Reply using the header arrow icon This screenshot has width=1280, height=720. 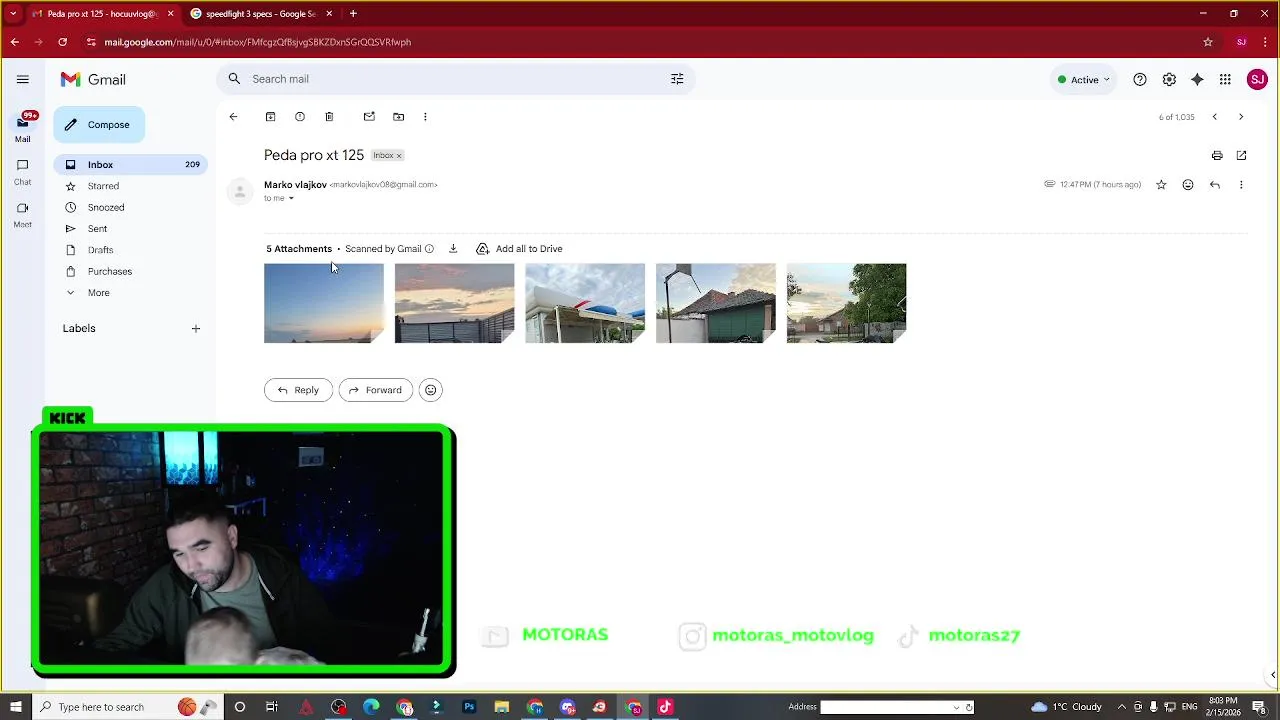pyautogui.click(x=1215, y=185)
